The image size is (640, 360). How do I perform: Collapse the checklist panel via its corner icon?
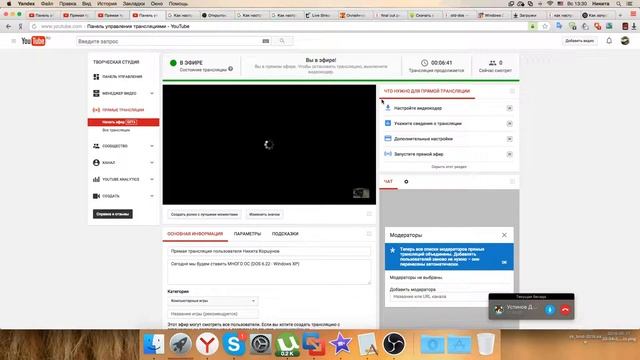[512, 91]
